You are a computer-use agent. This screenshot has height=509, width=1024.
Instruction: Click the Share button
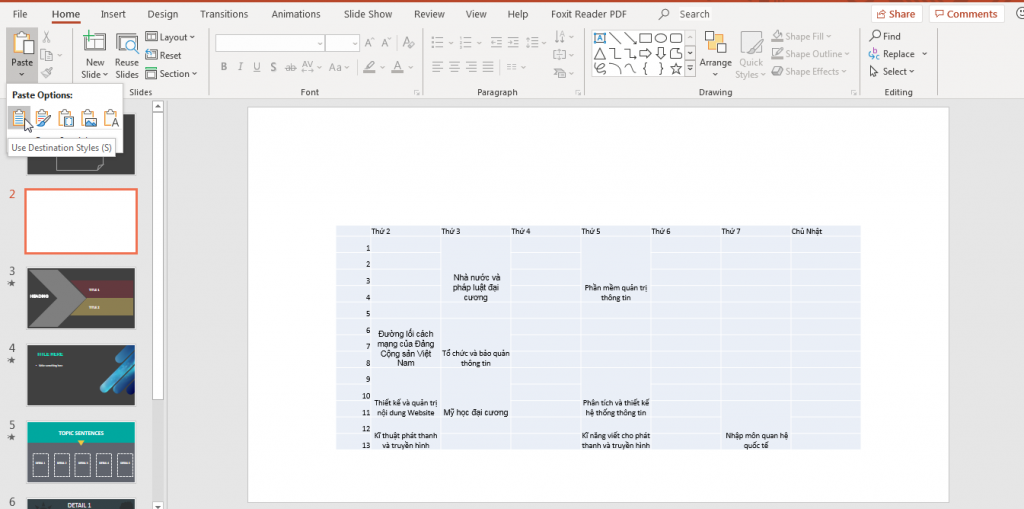(895, 14)
